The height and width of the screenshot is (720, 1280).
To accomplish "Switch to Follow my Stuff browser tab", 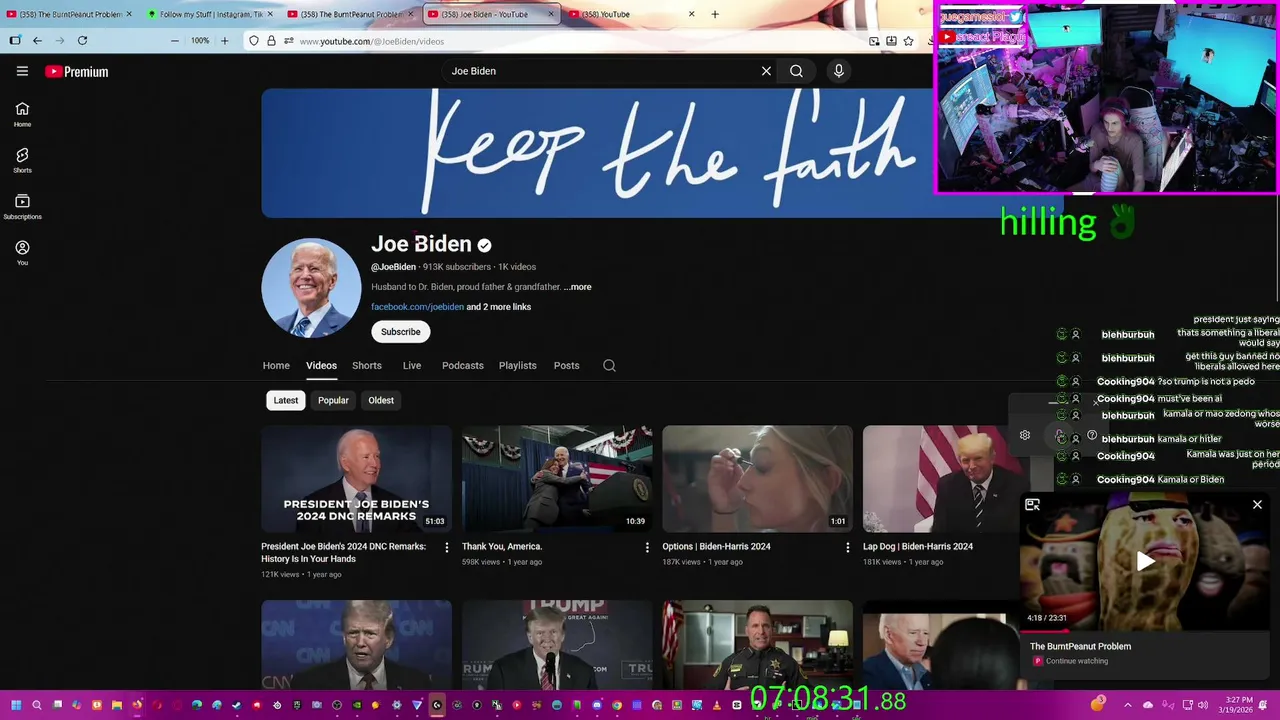I will [x=209, y=14].
